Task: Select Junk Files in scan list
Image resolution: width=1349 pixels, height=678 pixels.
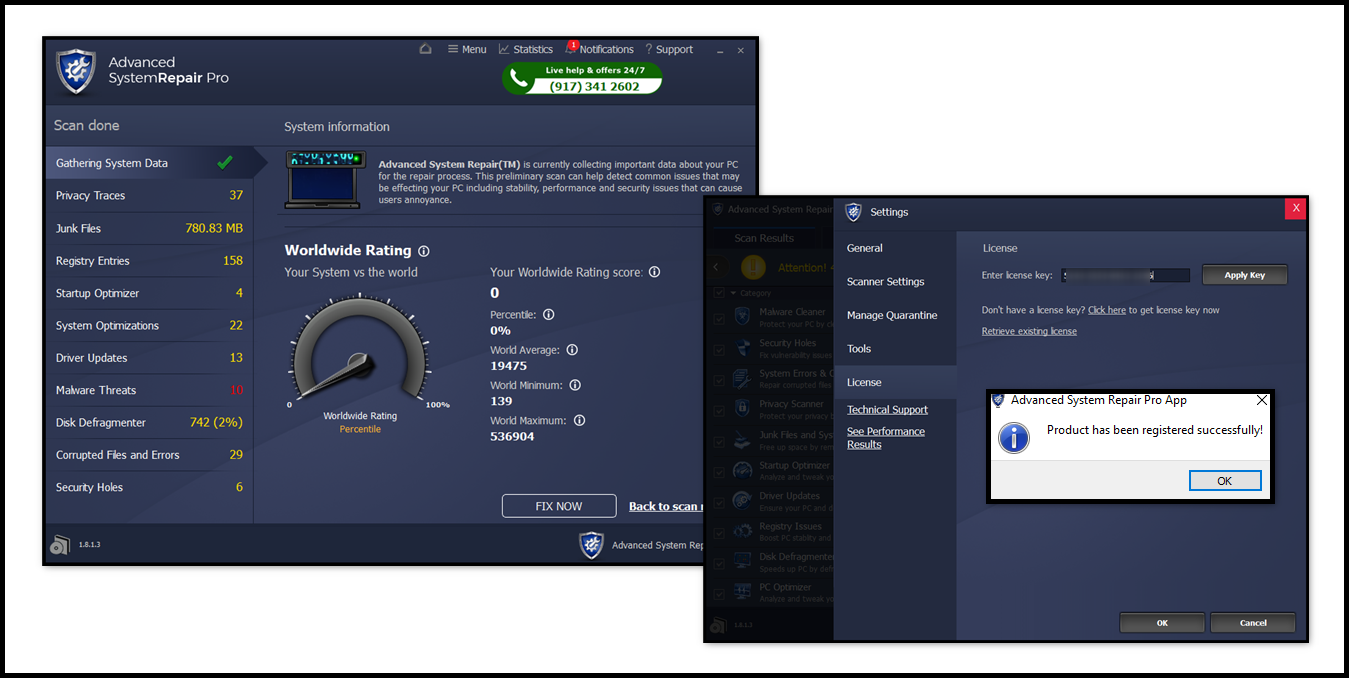Action: point(150,228)
